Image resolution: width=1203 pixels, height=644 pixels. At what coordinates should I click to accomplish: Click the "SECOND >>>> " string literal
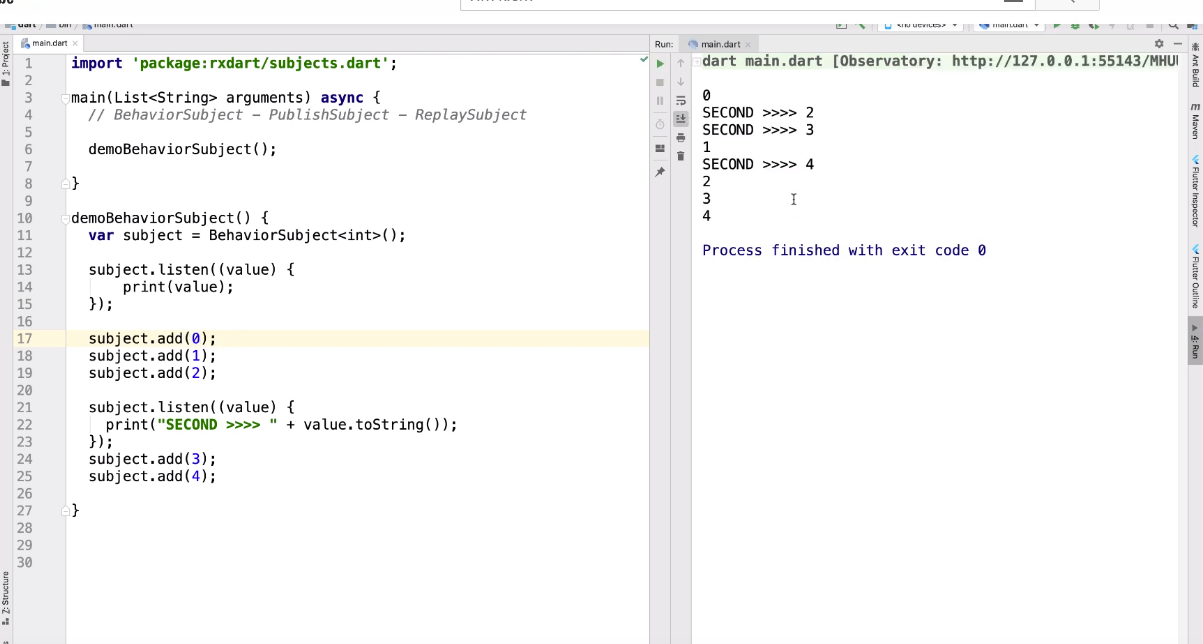(x=217, y=424)
